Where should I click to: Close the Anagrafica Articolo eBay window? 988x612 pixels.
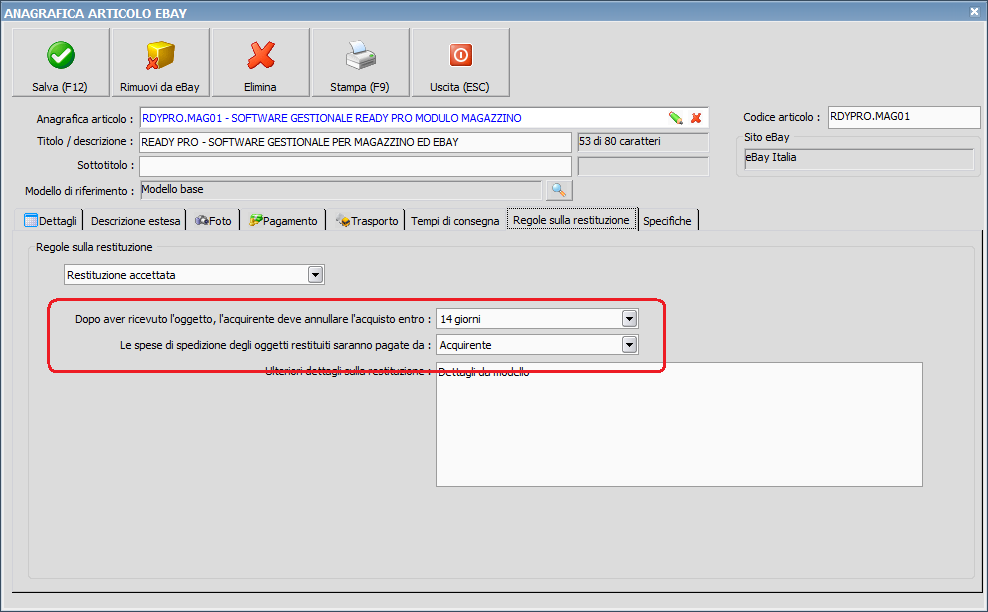tap(974, 11)
